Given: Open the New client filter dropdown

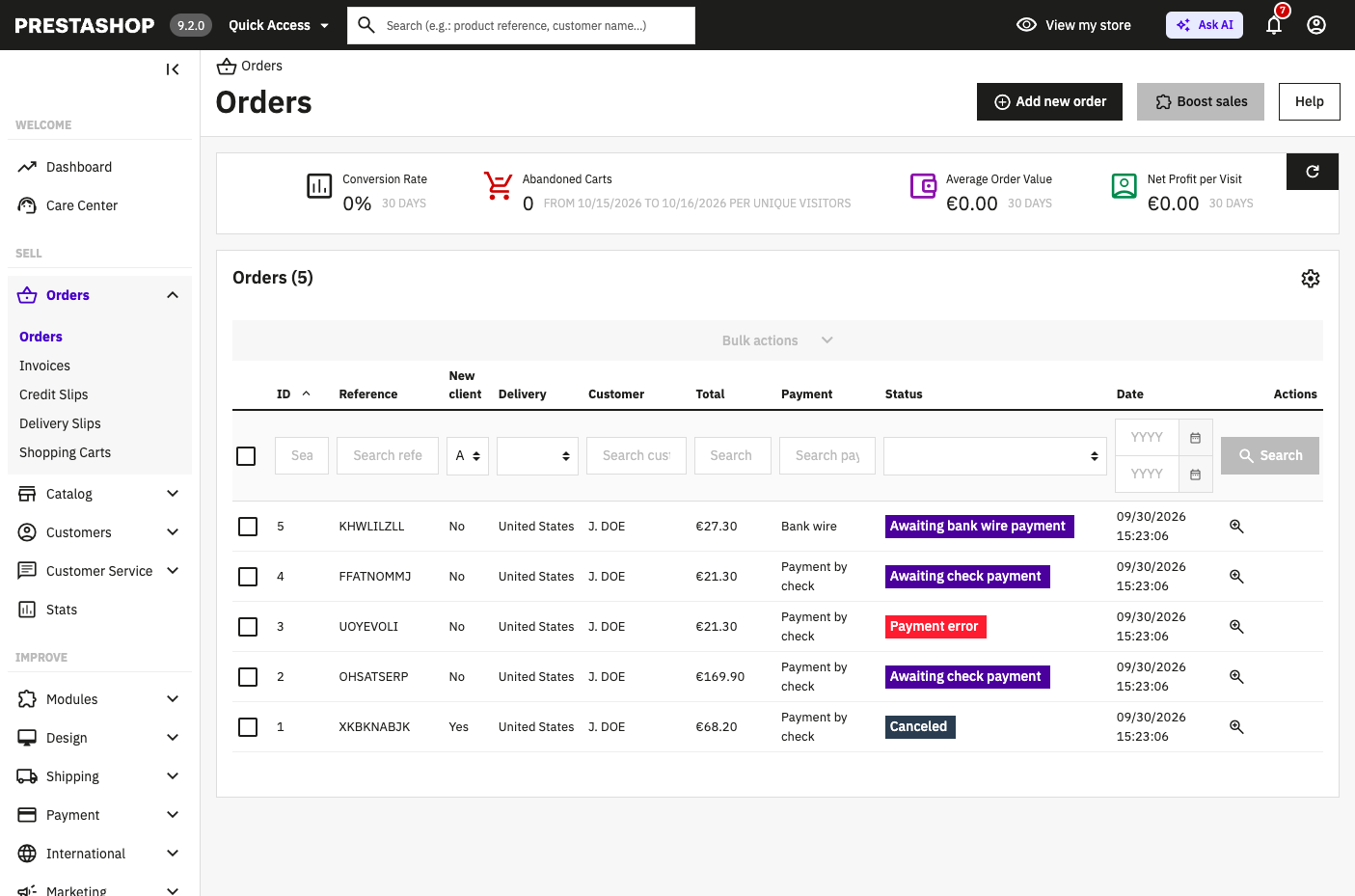Looking at the screenshot, I should click(468, 456).
